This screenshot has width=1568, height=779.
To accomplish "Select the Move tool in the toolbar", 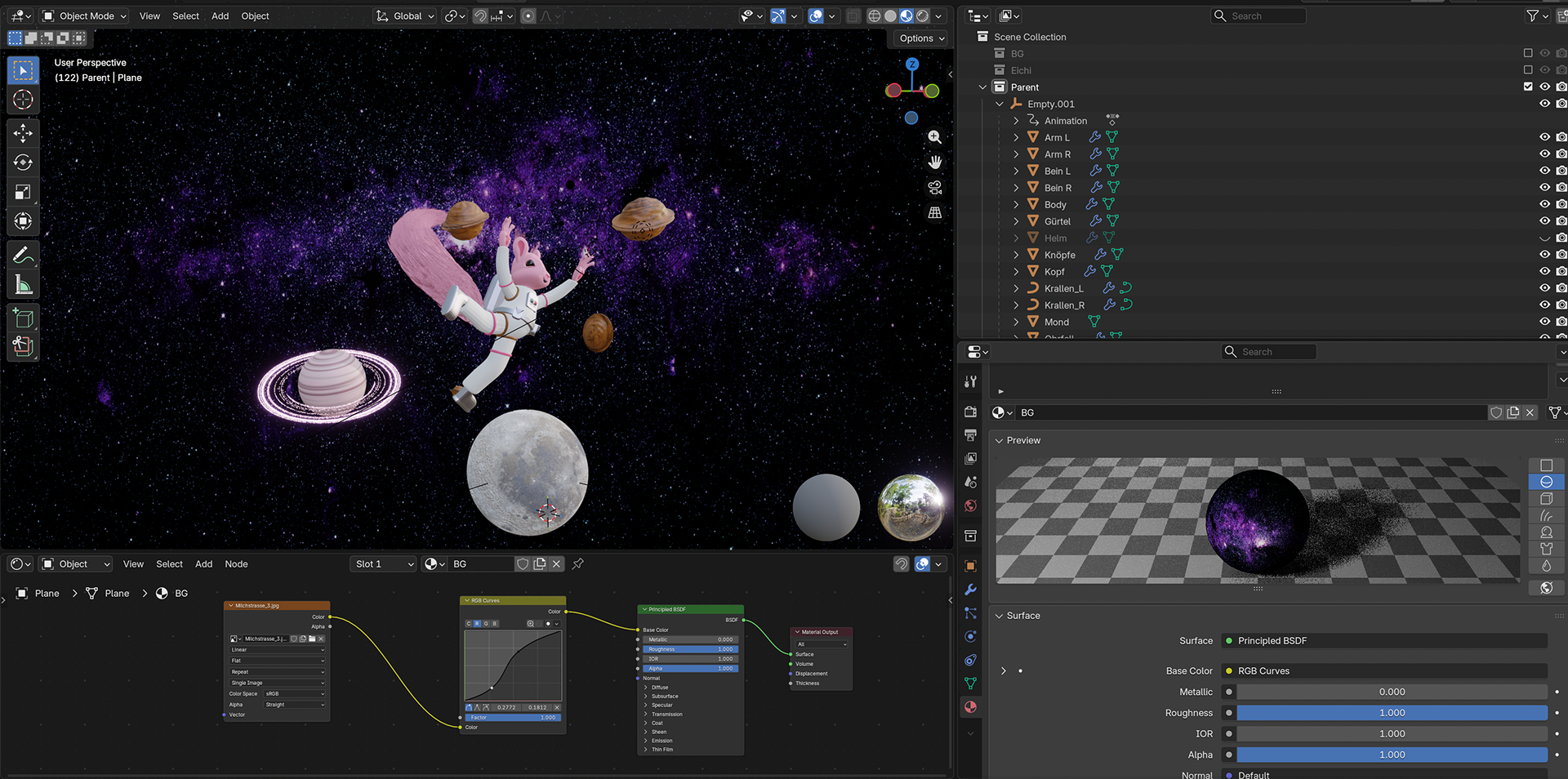I will [x=23, y=132].
